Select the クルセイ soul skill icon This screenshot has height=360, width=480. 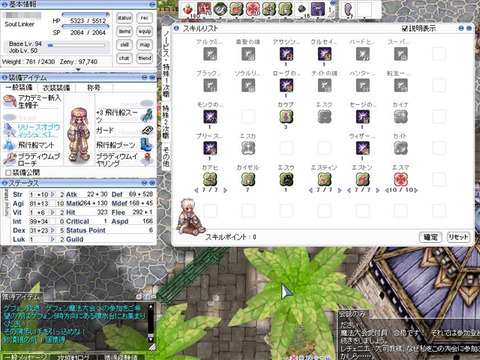[324, 54]
